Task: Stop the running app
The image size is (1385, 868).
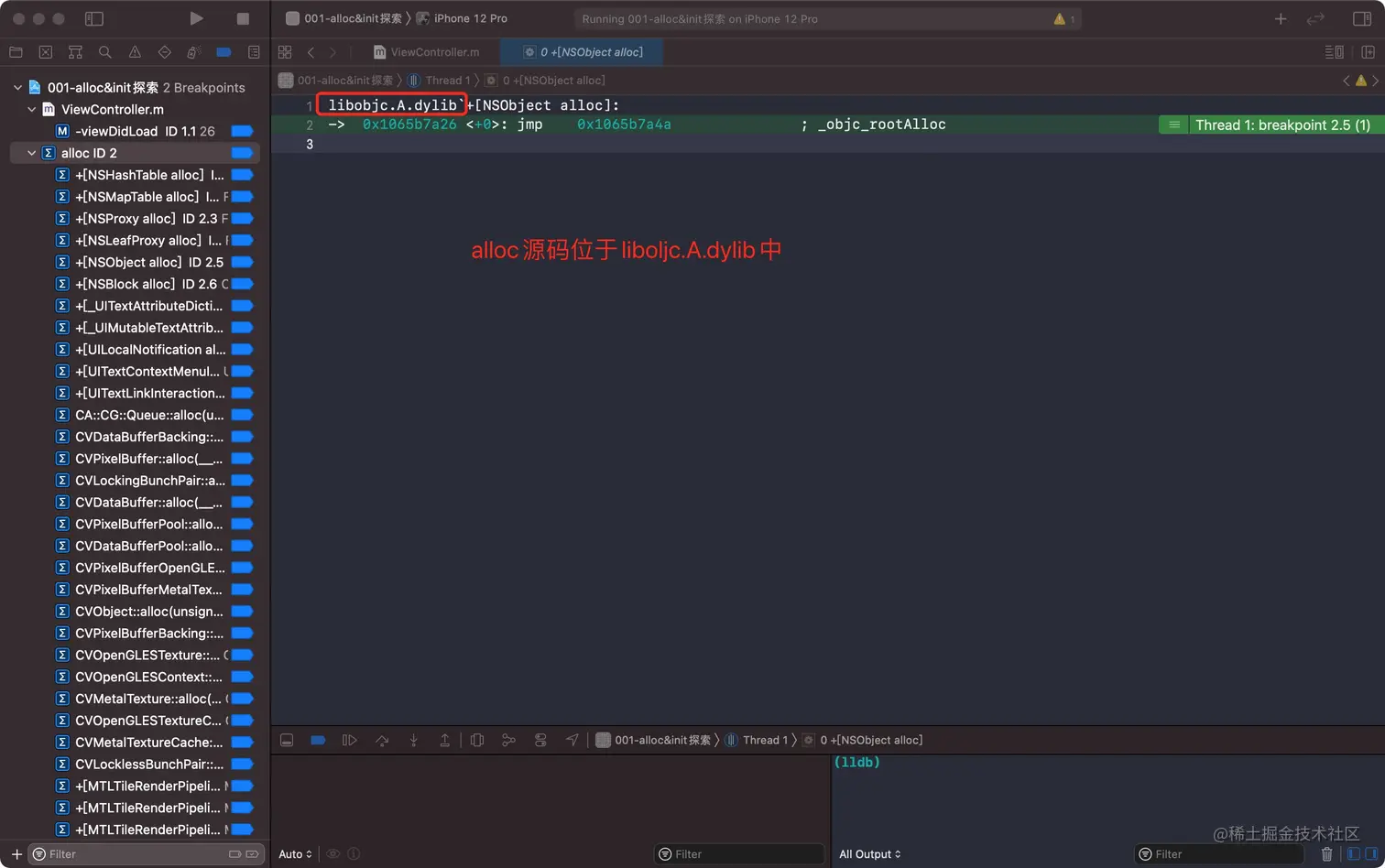Action: pos(243,18)
